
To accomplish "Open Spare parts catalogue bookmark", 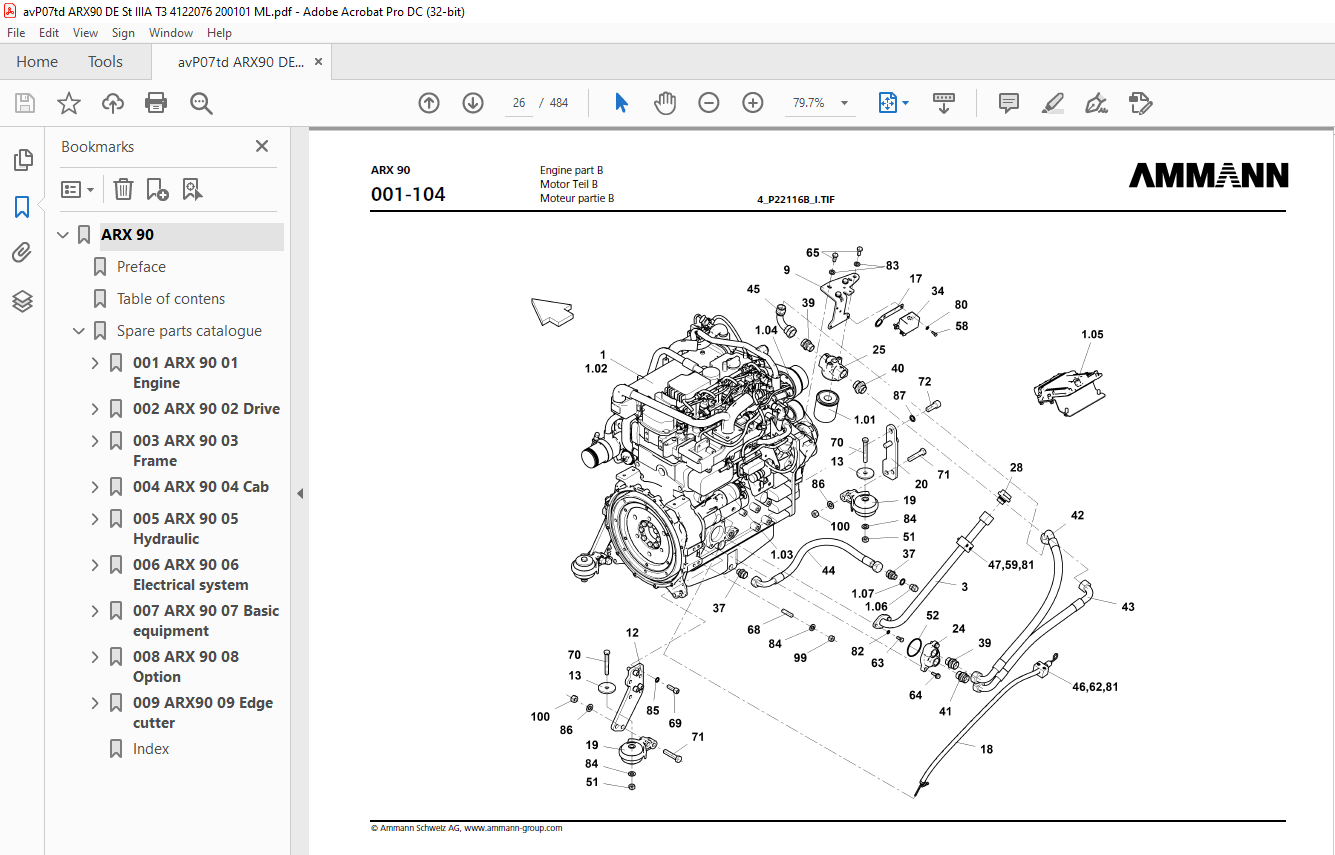I will pyautogui.click(x=189, y=331).
